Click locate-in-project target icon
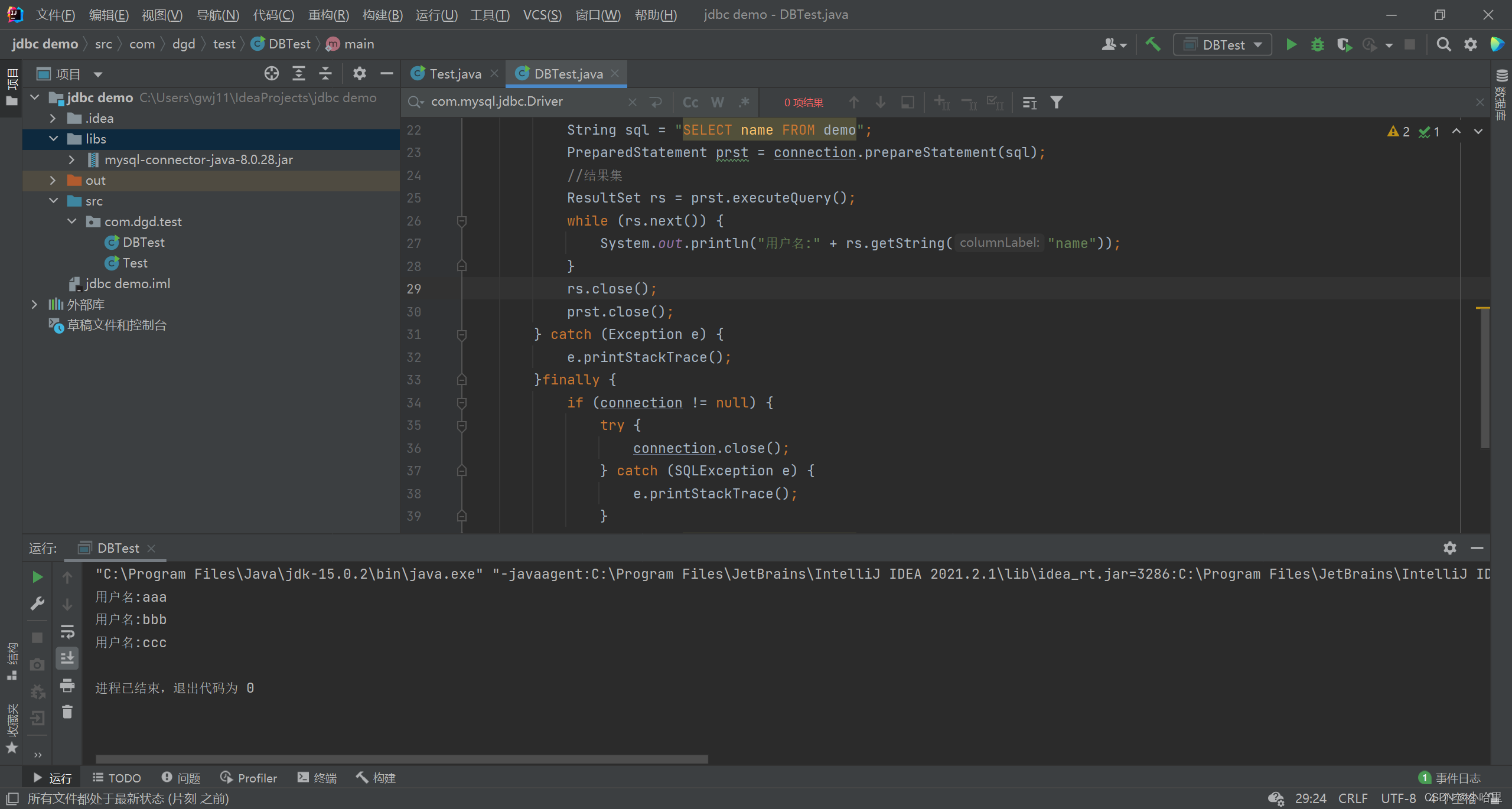The width and height of the screenshot is (1512, 809). point(271,74)
